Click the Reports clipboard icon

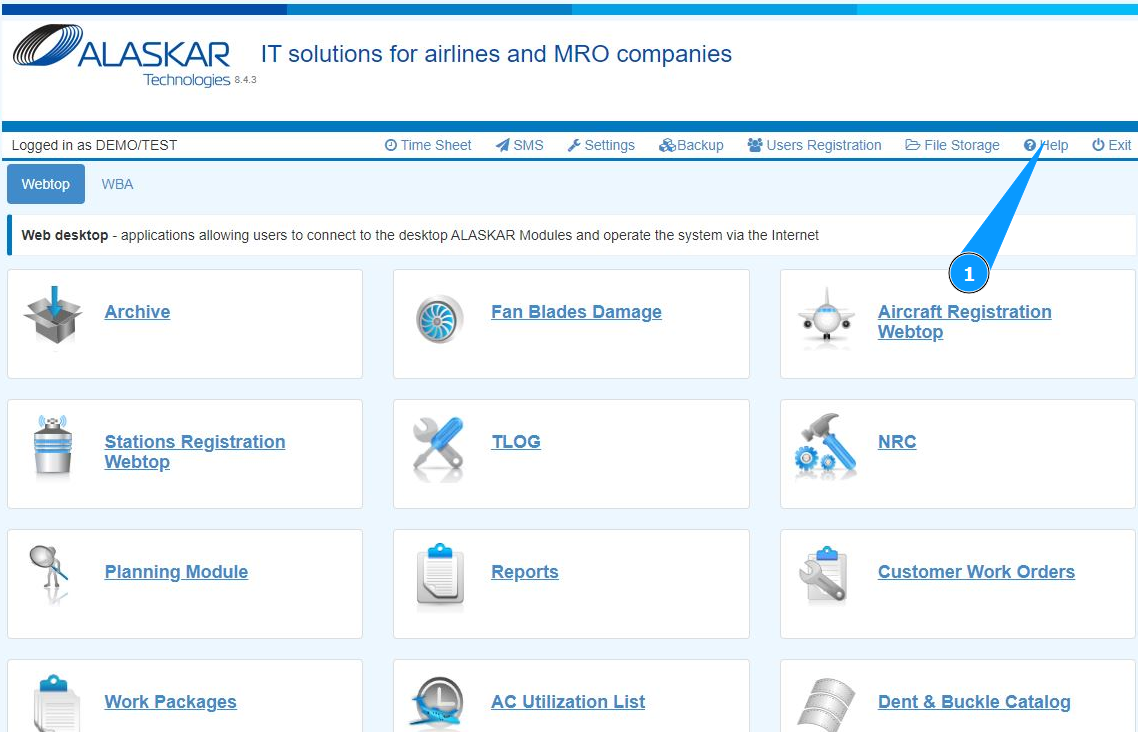[440, 574]
